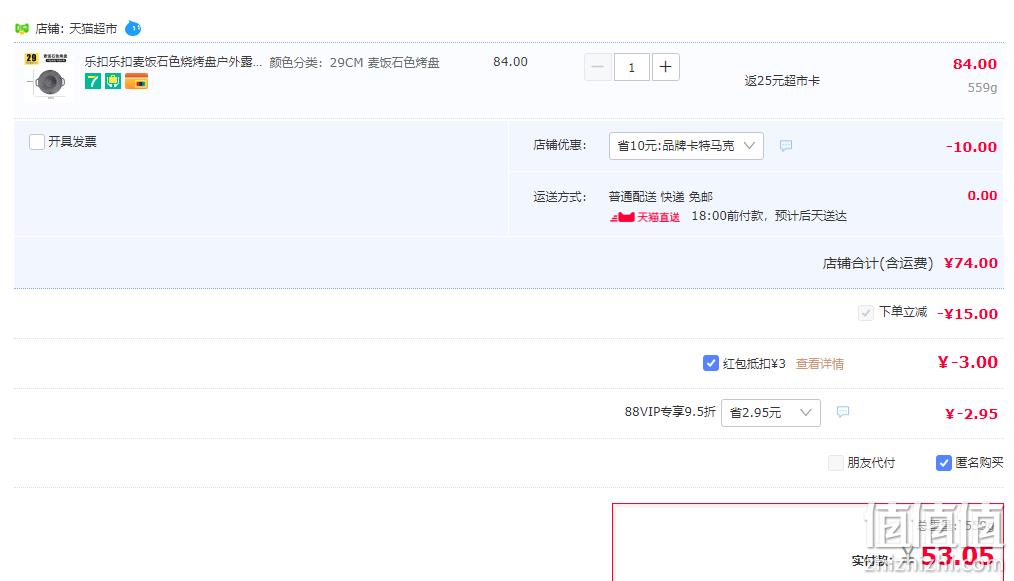Click the 返25元超市卡 promotion text
Screen dimensions: 1014x581
(x=782, y=81)
